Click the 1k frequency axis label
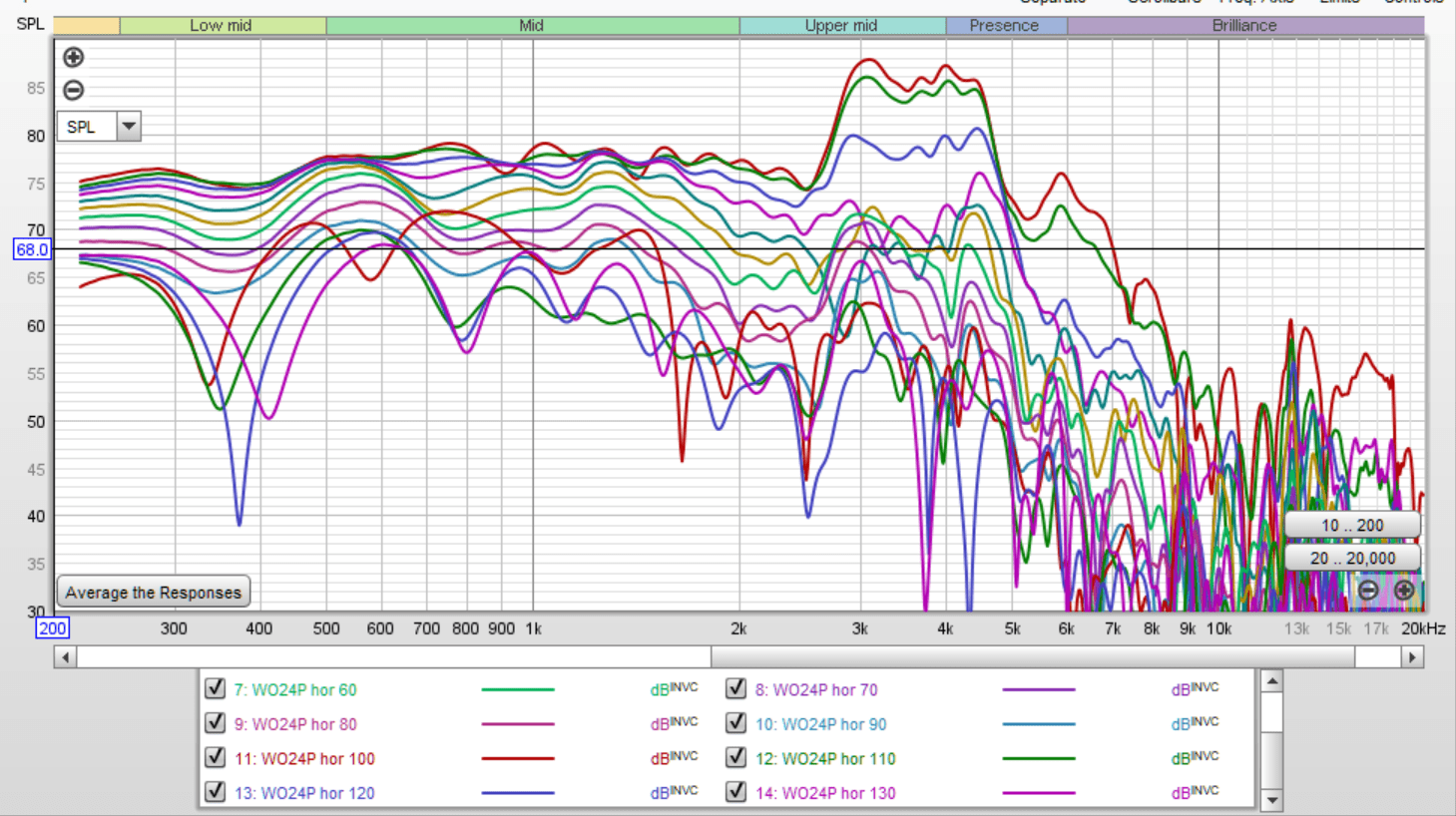The height and width of the screenshot is (816, 1456). [x=533, y=628]
